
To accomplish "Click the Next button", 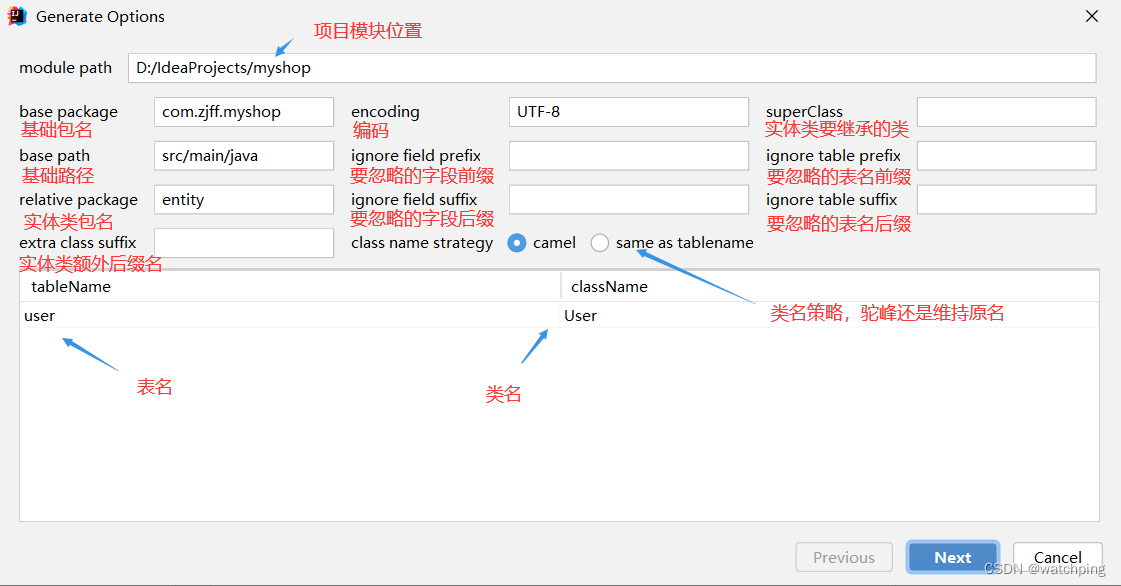I will pos(952,557).
